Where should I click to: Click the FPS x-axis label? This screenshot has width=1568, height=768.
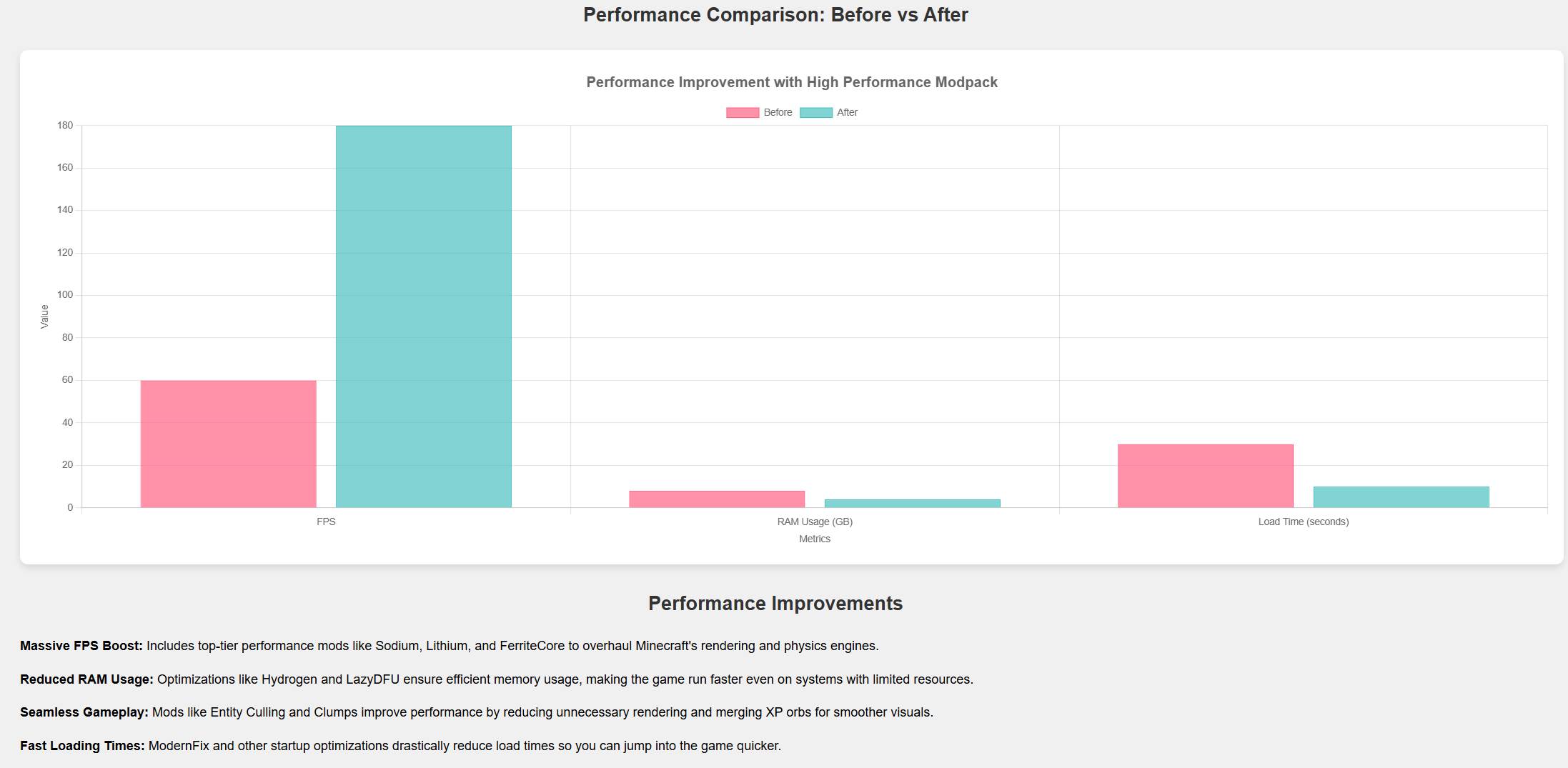tap(326, 522)
